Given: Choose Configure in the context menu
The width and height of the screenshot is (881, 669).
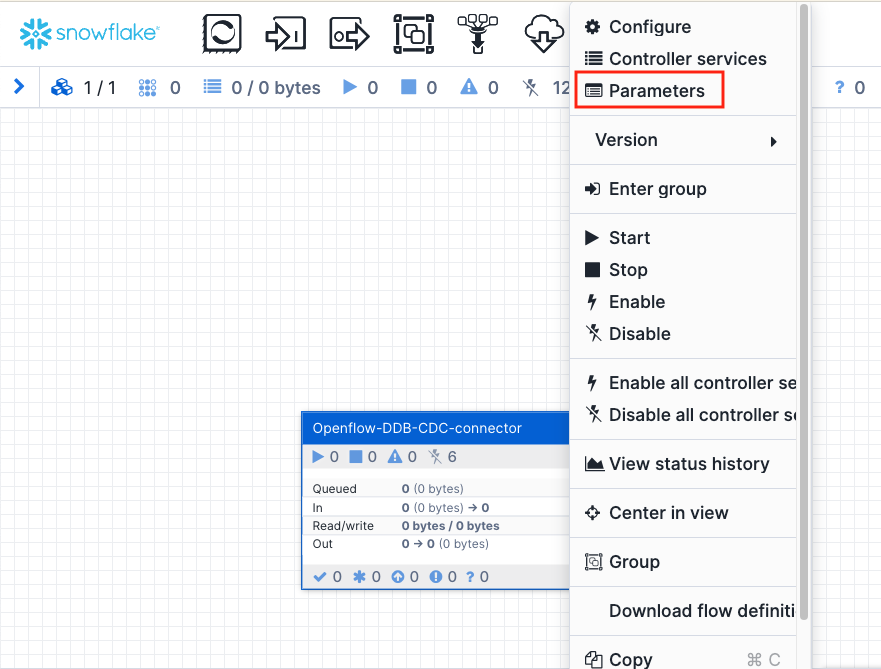Looking at the screenshot, I should 649,27.
